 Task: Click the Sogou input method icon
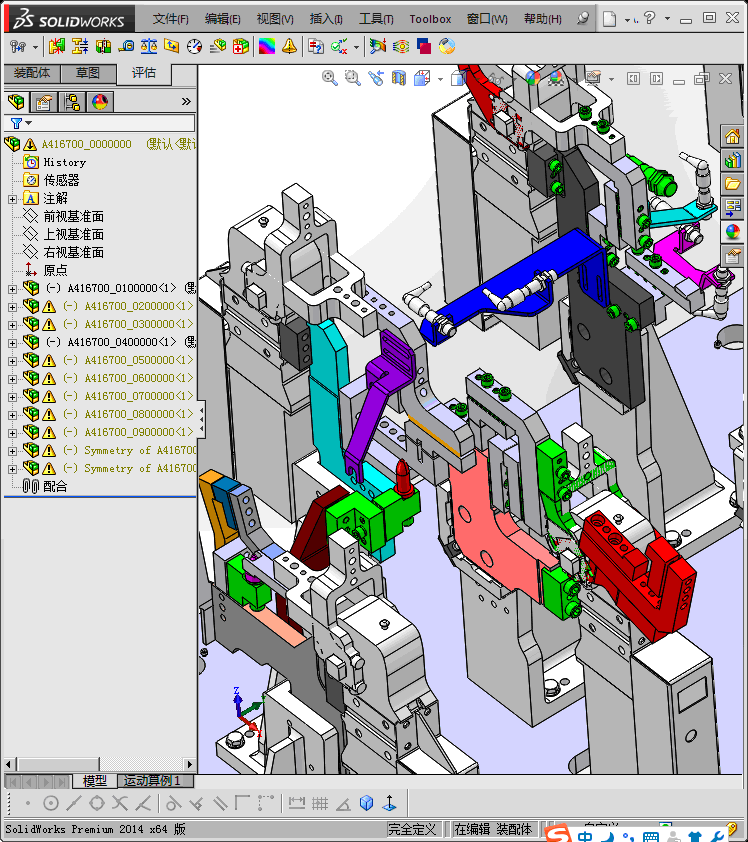tap(559, 834)
